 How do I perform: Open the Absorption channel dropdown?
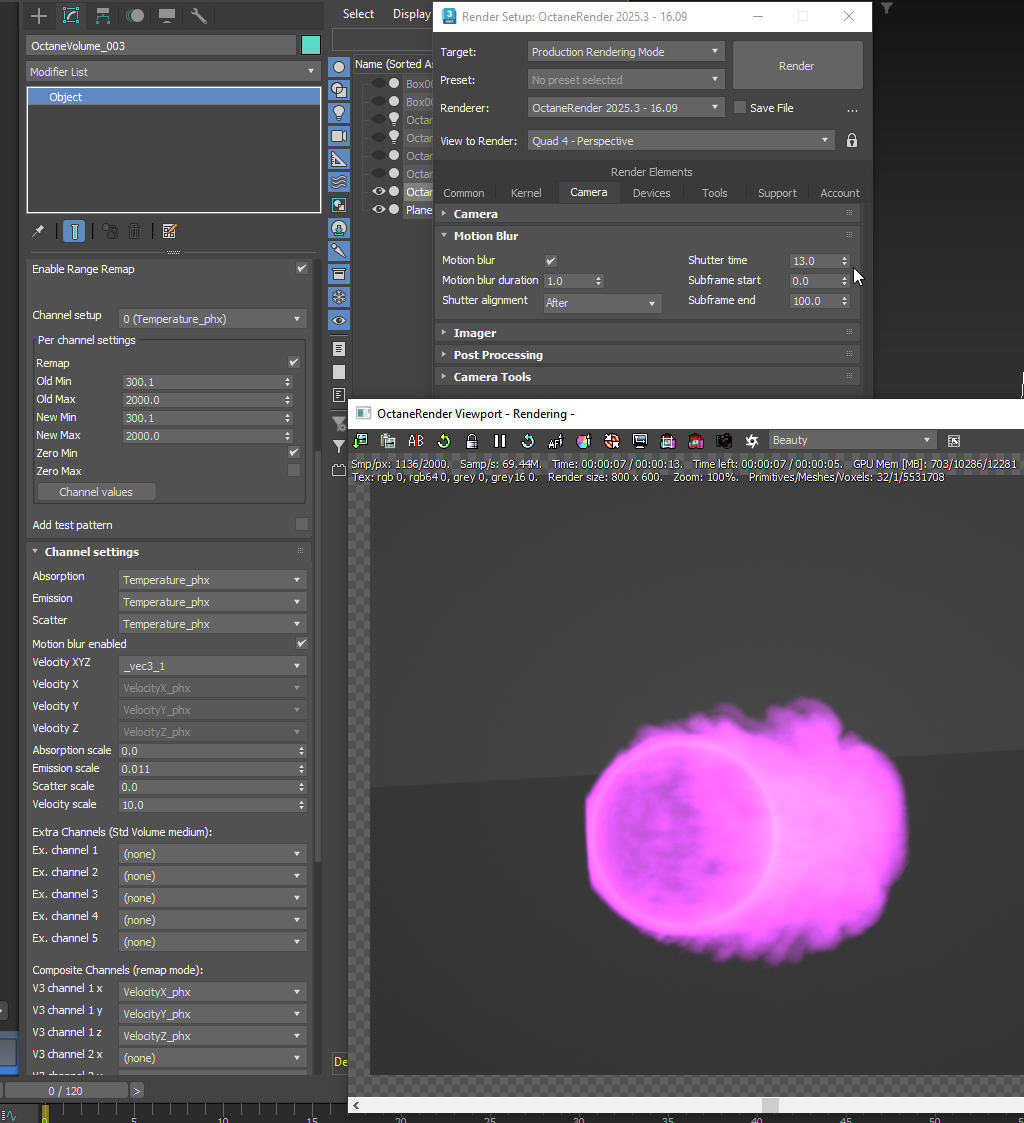tap(213, 579)
